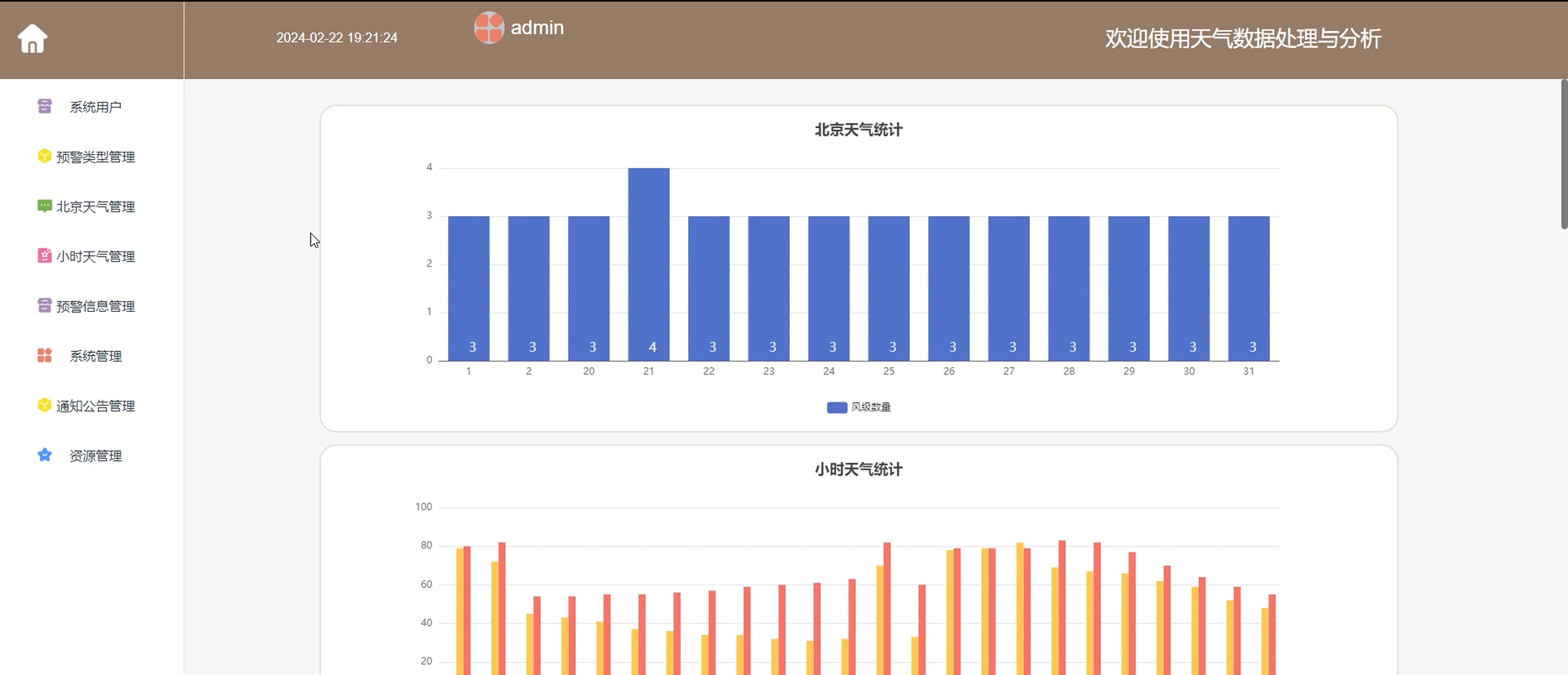Screen dimensions: 1568x675
Task: Click the 北京天气统计 chart title
Action: pos(859,130)
